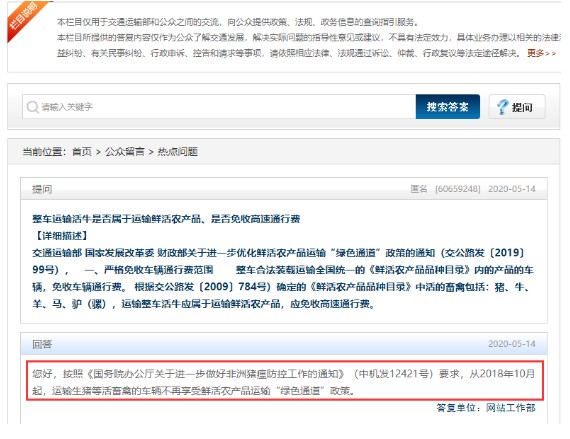Viewport: 570px width, 439px height.
Task: Open 公众留言 in breadcrumb
Action: pos(125,152)
